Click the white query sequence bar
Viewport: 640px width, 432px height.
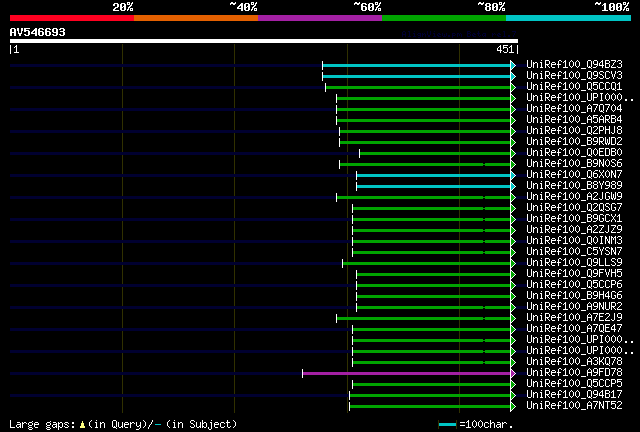click(264, 41)
